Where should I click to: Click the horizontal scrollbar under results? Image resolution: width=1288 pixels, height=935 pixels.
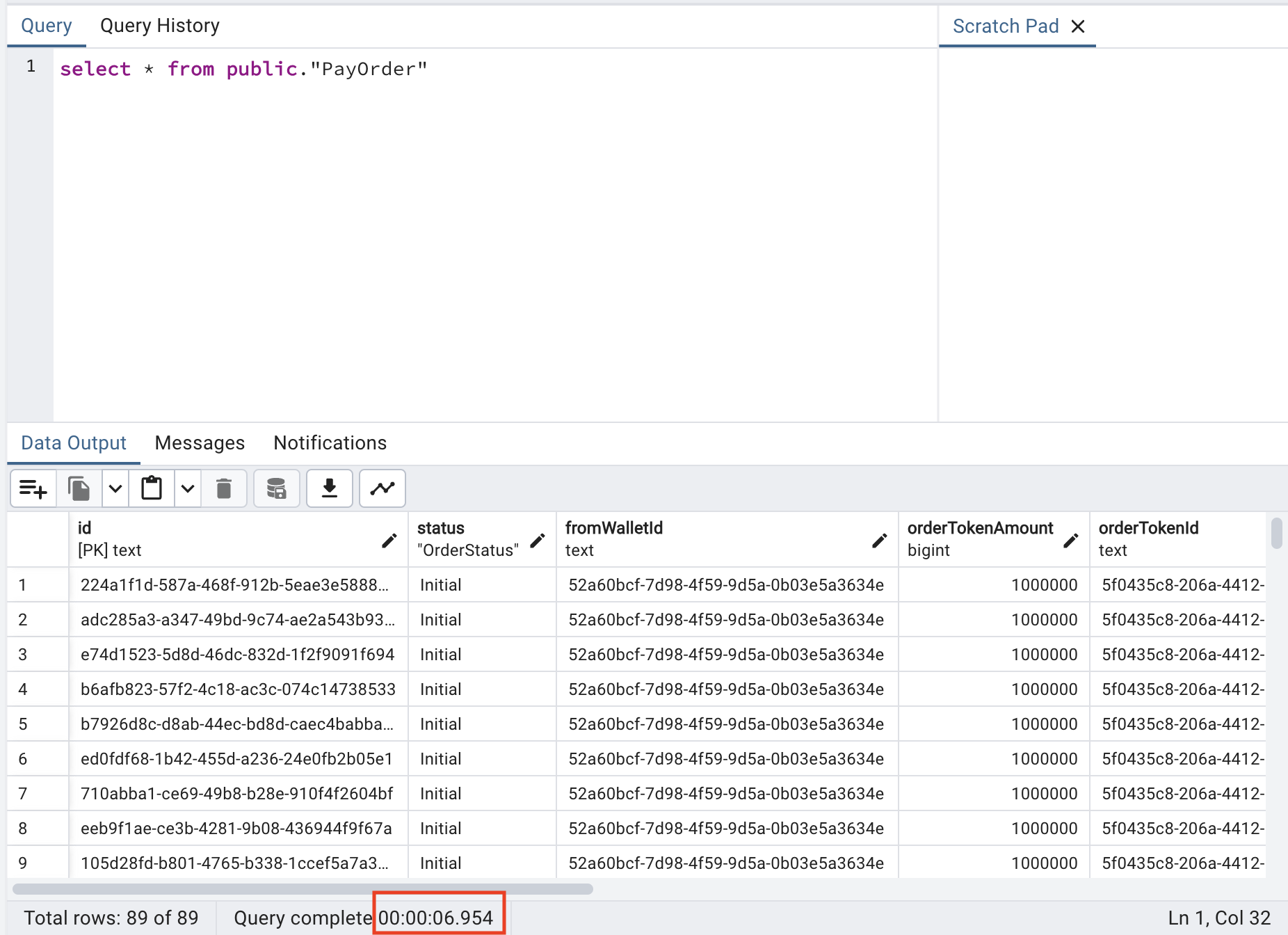303,889
